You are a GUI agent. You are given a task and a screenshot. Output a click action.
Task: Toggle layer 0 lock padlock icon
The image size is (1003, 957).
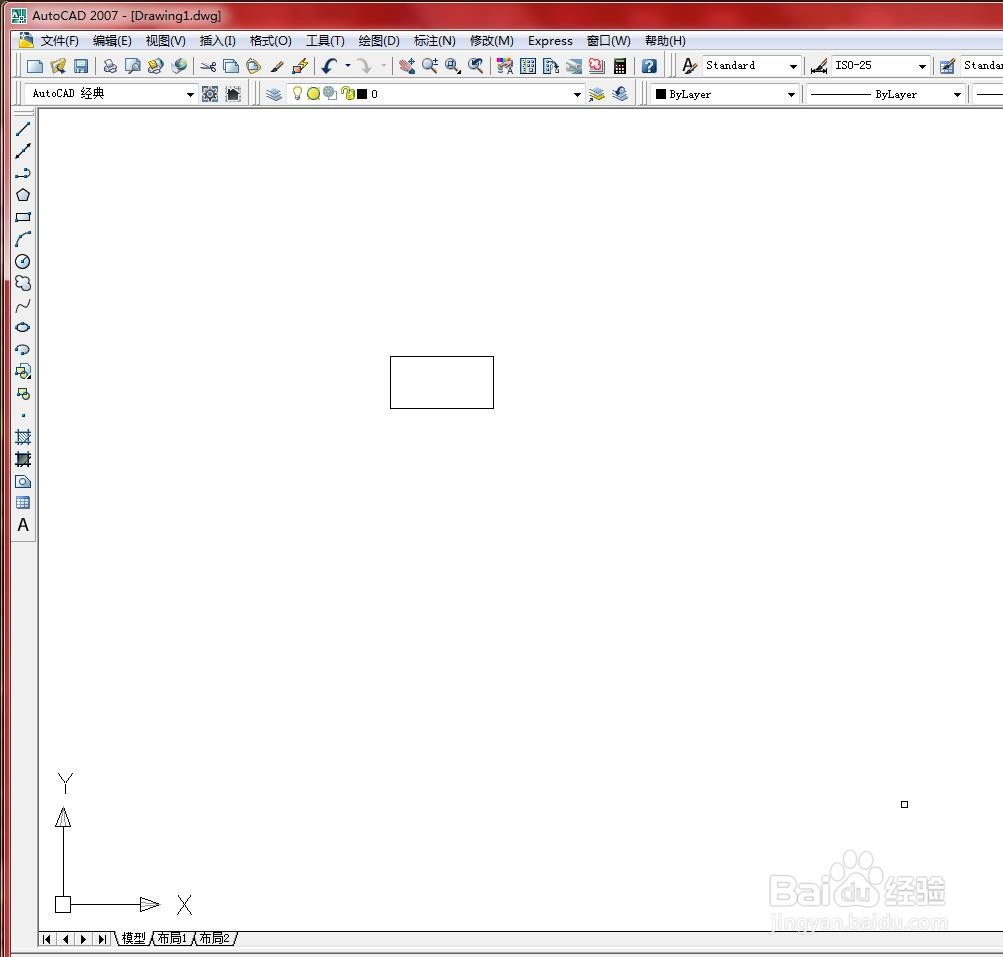[349, 93]
